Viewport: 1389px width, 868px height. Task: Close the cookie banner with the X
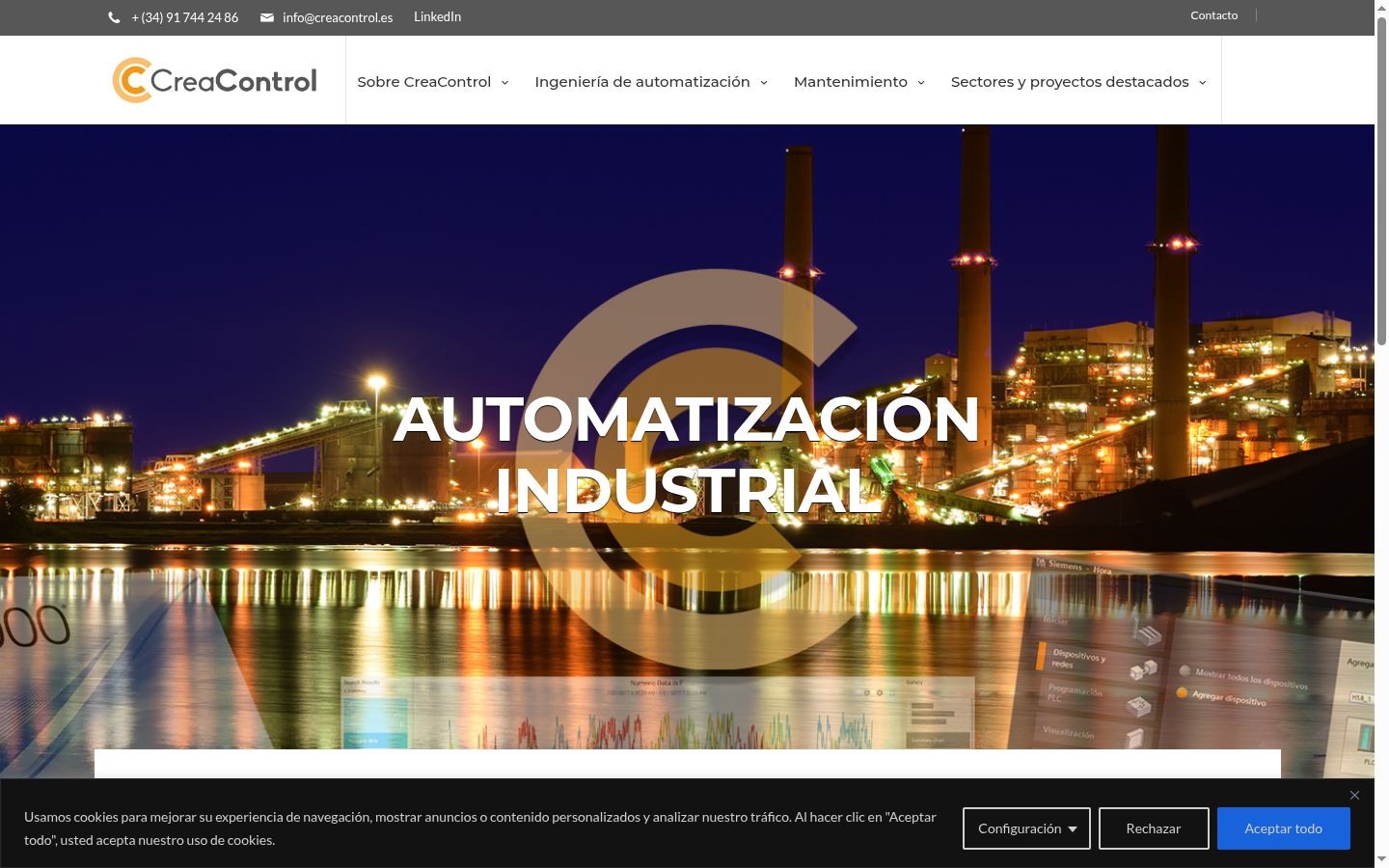click(1354, 796)
